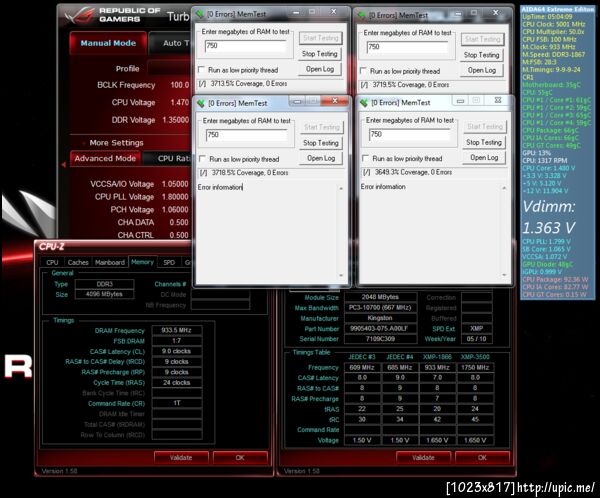Stop Testing in 3649.3% coverage MemTest

484,142
